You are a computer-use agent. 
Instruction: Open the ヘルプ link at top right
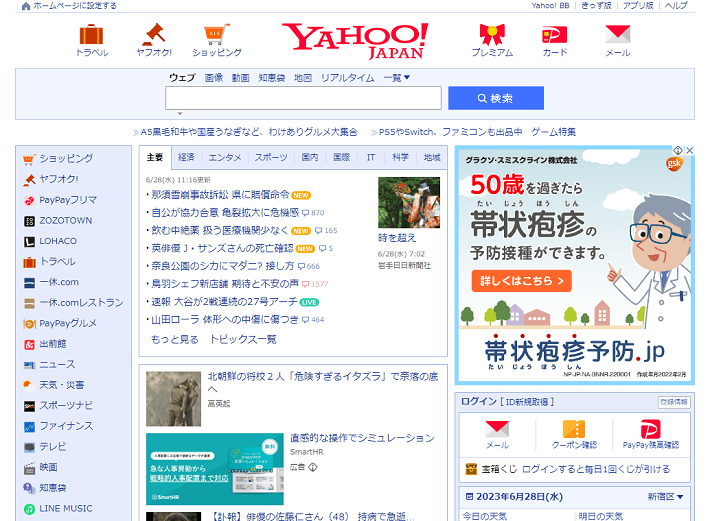point(676,6)
